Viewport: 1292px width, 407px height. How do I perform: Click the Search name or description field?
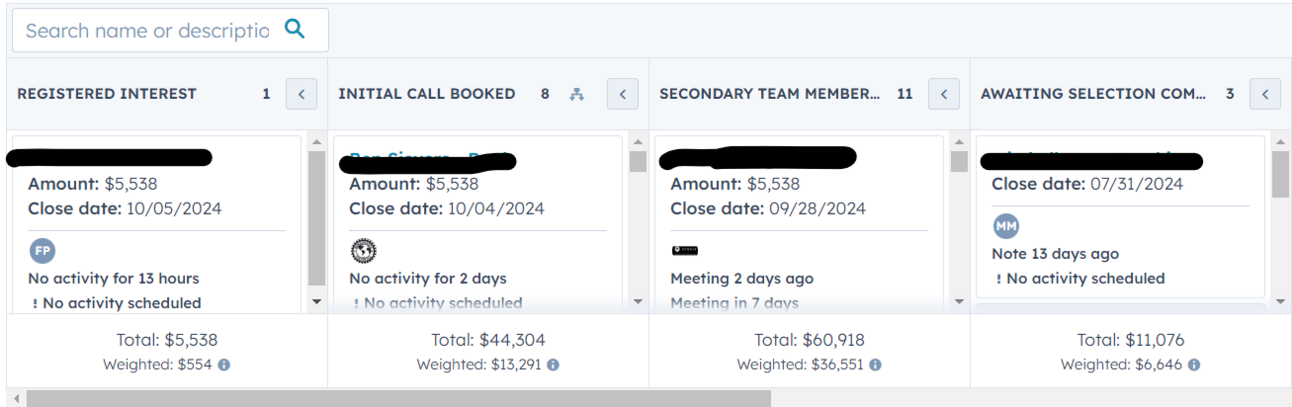pos(148,30)
